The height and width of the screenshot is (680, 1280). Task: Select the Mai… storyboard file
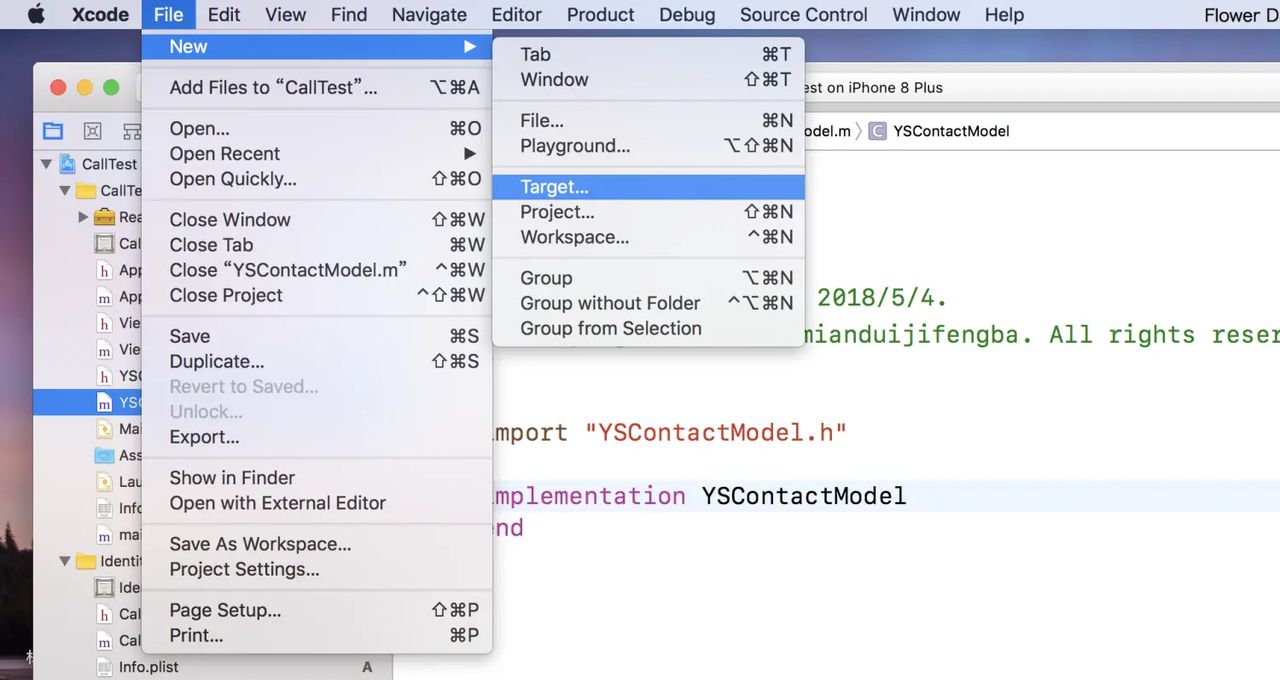tap(117, 429)
